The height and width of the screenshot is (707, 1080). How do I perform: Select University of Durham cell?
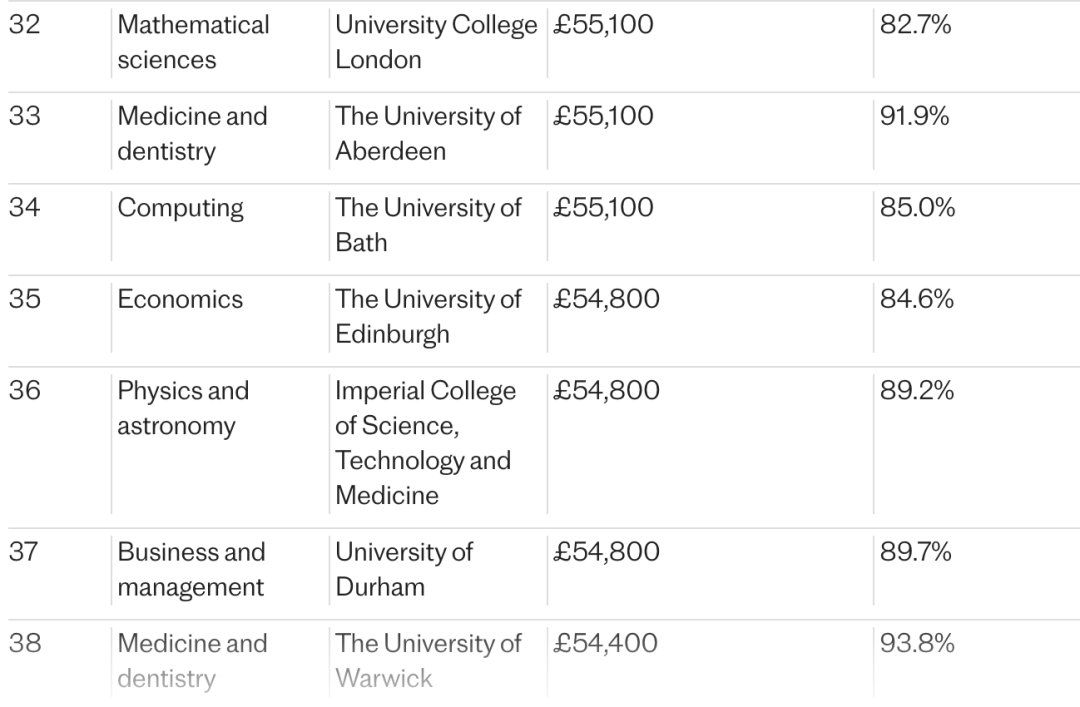(x=404, y=569)
